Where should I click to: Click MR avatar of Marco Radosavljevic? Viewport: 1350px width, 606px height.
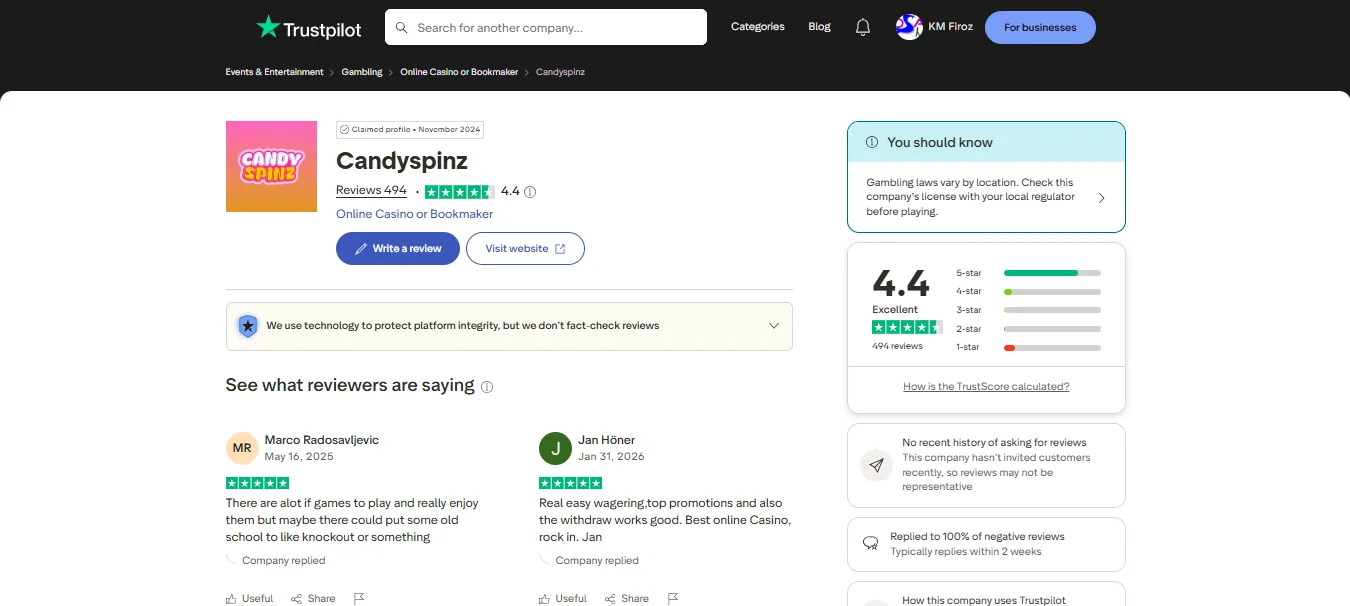pyautogui.click(x=242, y=448)
